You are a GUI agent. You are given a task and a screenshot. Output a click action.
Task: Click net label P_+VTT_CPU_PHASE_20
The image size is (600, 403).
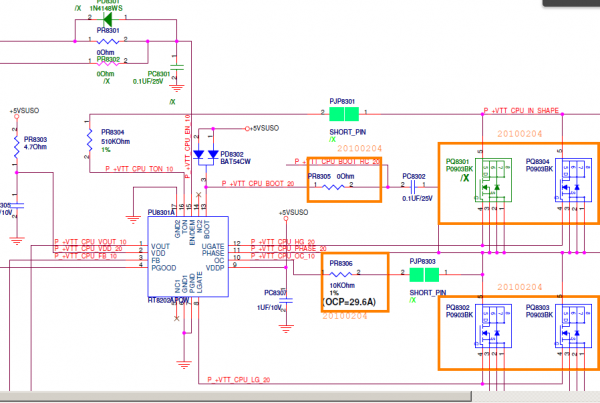(x=289, y=249)
